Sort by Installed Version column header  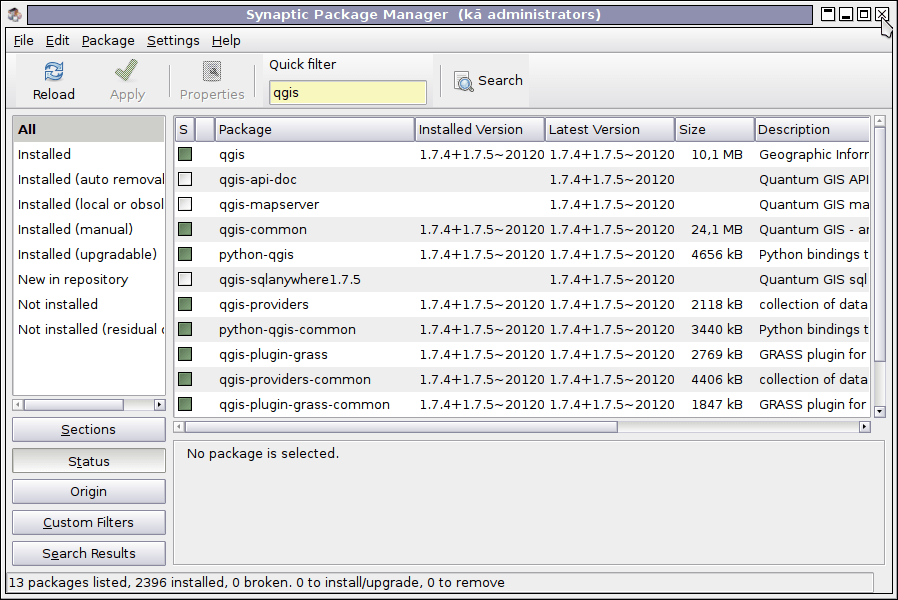coord(479,129)
